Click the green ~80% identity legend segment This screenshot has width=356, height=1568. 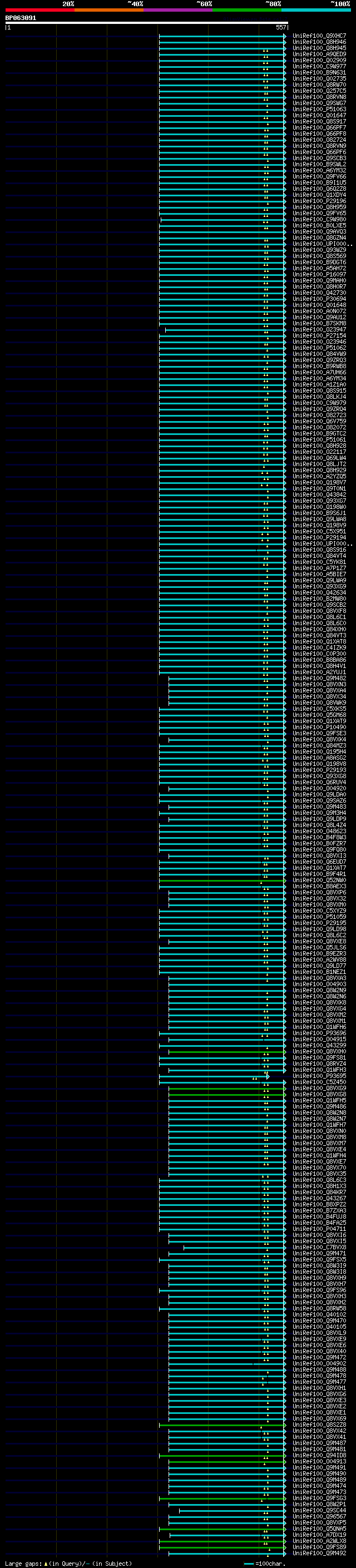coord(247,10)
